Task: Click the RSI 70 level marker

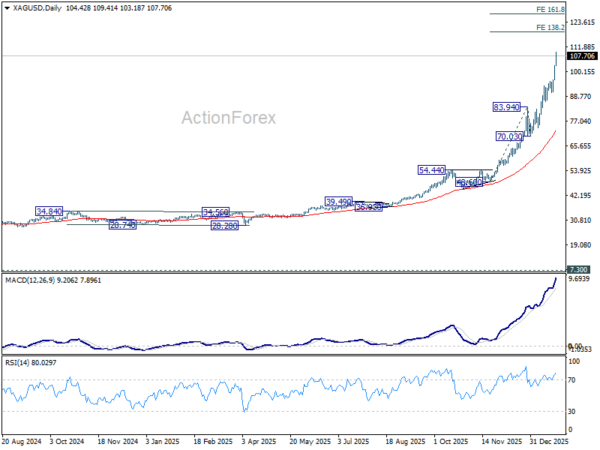Action: [x=571, y=380]
